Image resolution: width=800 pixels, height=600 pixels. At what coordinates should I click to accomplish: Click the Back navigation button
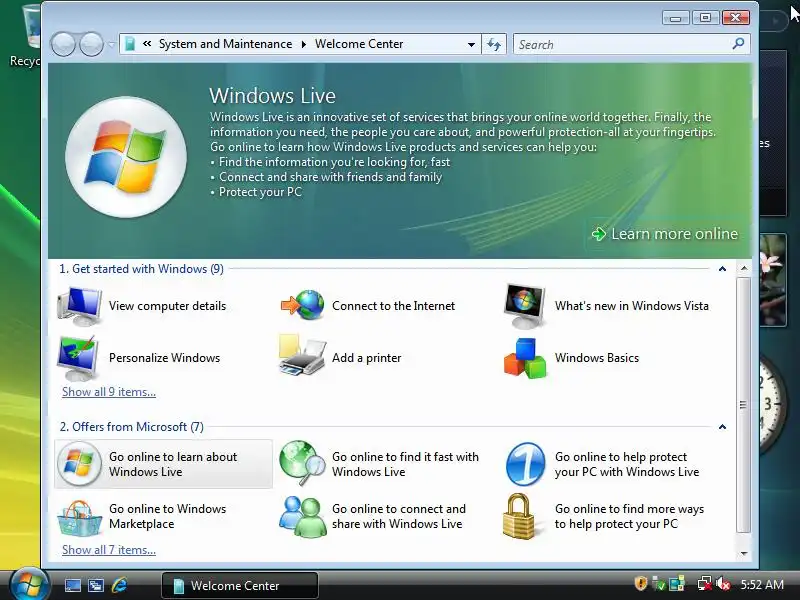pos(63,44)
